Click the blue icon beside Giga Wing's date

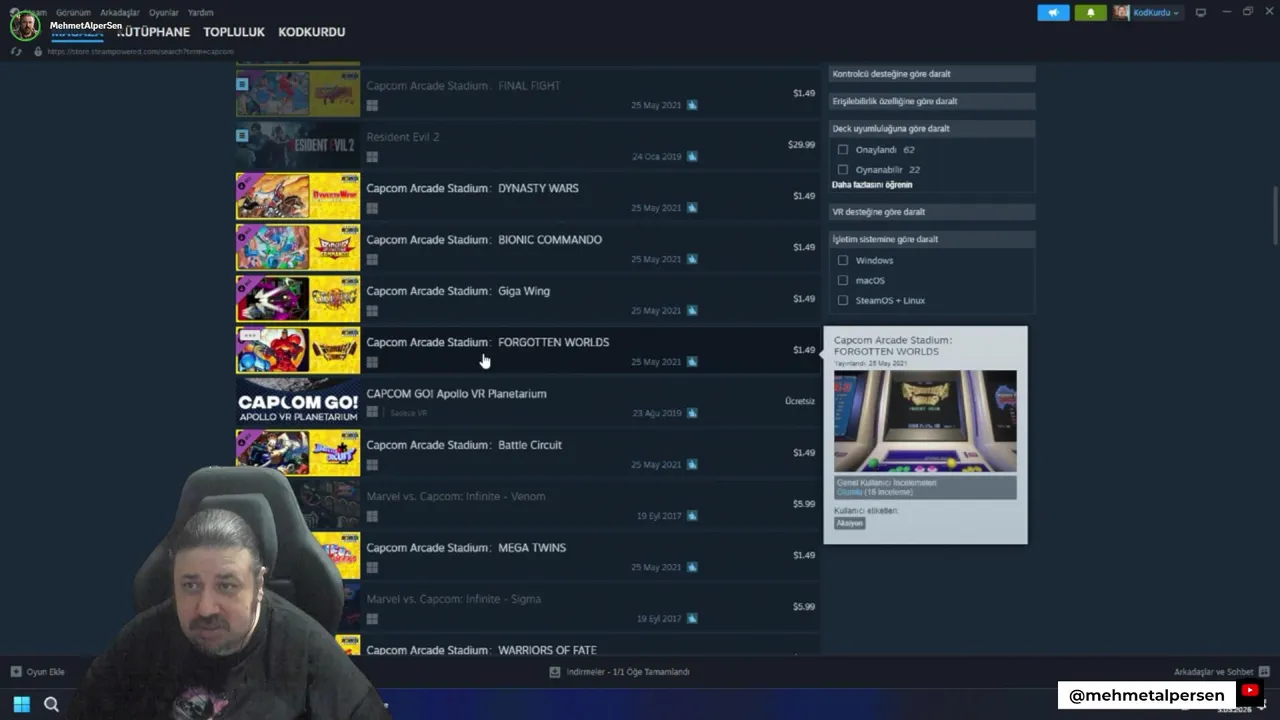pyautogui.click(x=692, y=311)
